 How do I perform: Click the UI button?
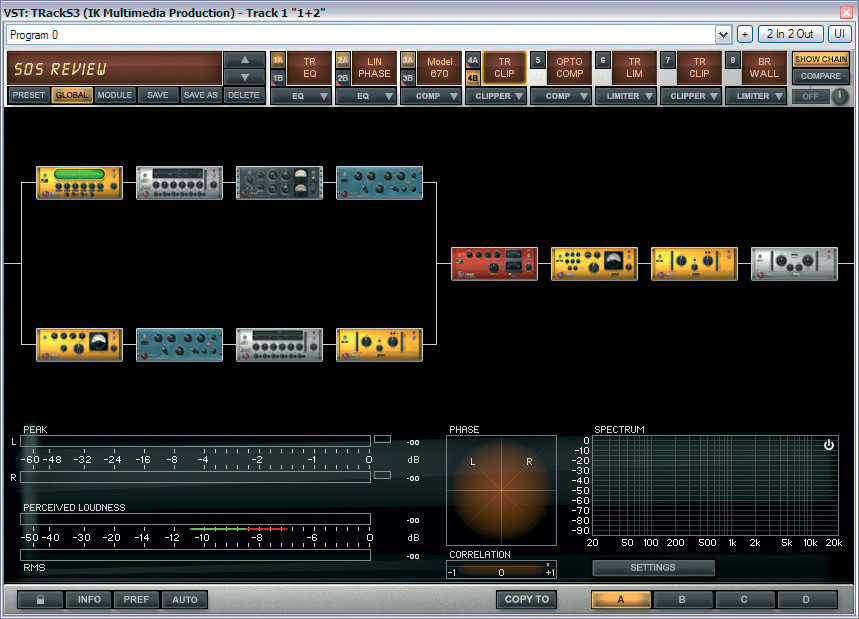839,35
